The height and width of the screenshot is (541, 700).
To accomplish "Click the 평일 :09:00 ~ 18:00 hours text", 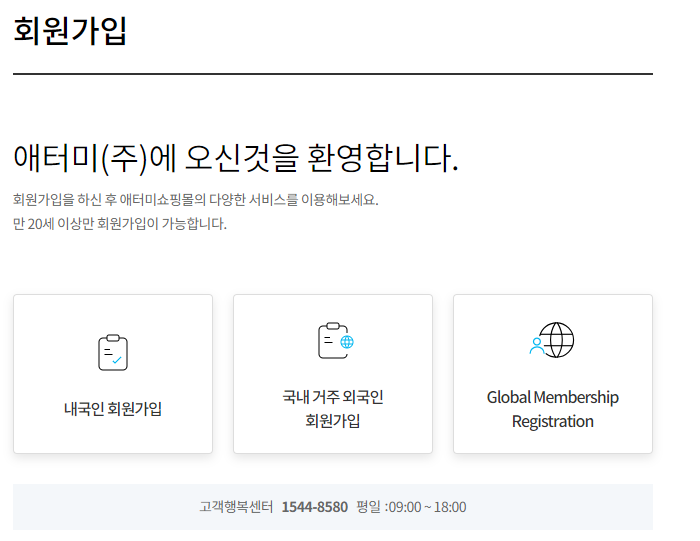I will coord(411,507).
